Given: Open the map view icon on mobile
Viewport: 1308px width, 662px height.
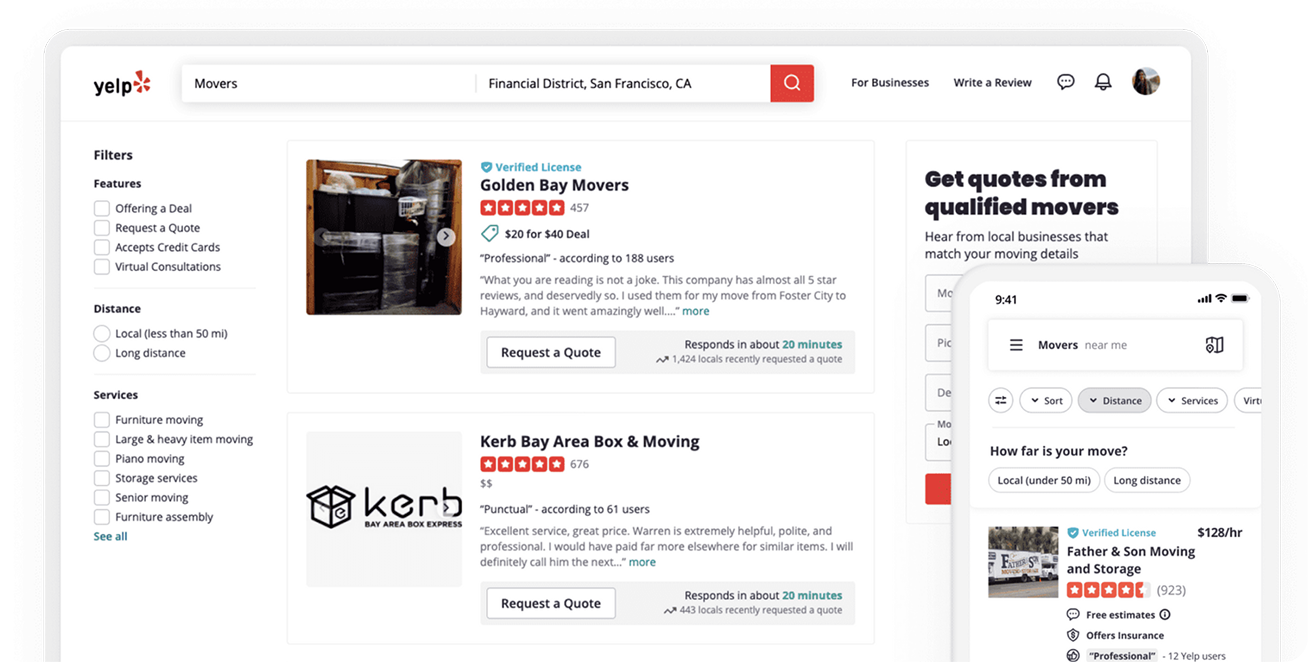Looking at the screenshot, I should click(x=1214, y=345).
